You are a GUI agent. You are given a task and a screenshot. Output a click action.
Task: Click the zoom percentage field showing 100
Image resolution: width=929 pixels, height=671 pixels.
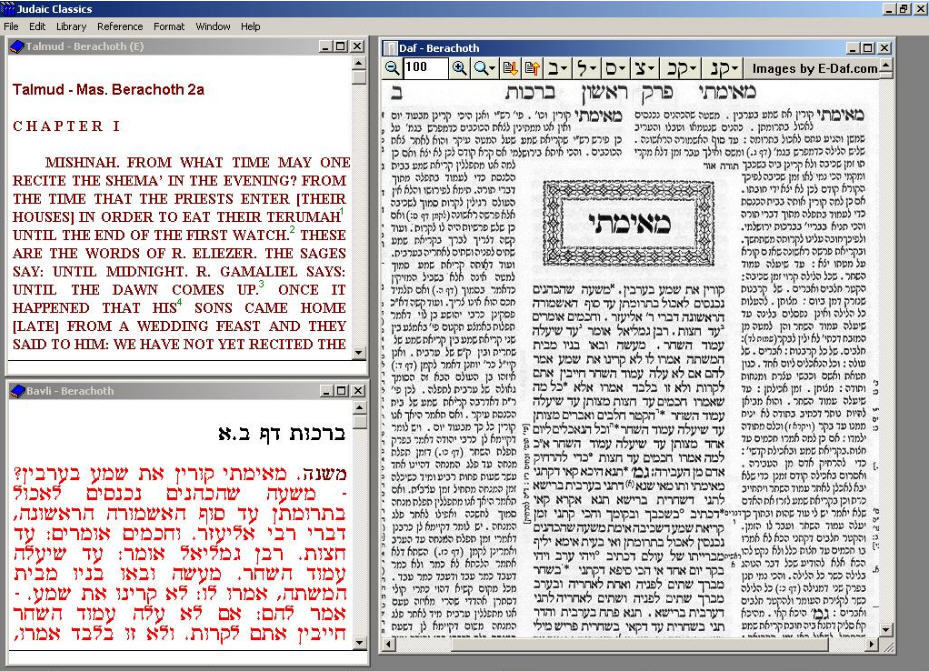[425, 68]
